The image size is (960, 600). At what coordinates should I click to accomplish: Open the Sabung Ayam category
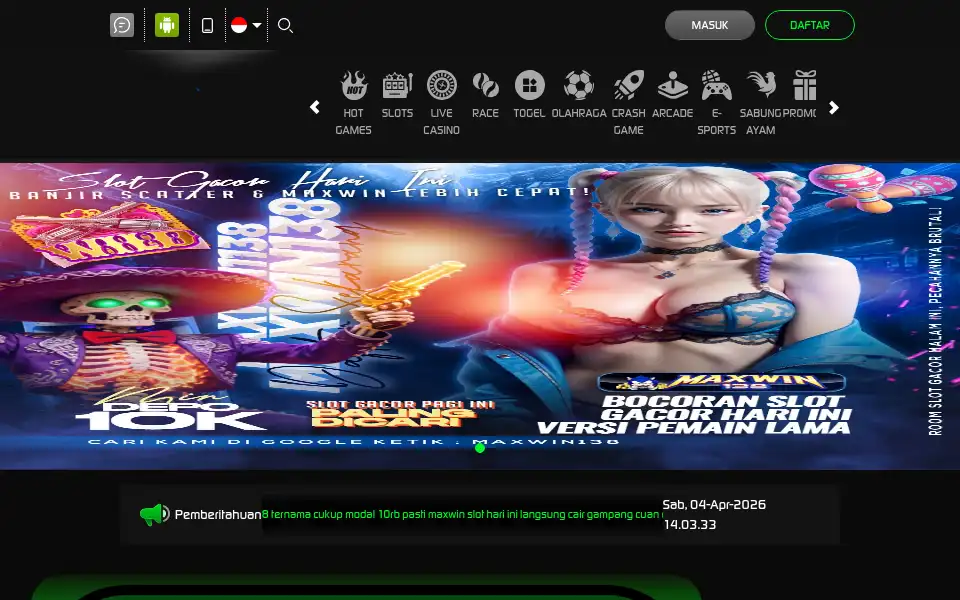[760, 103]
